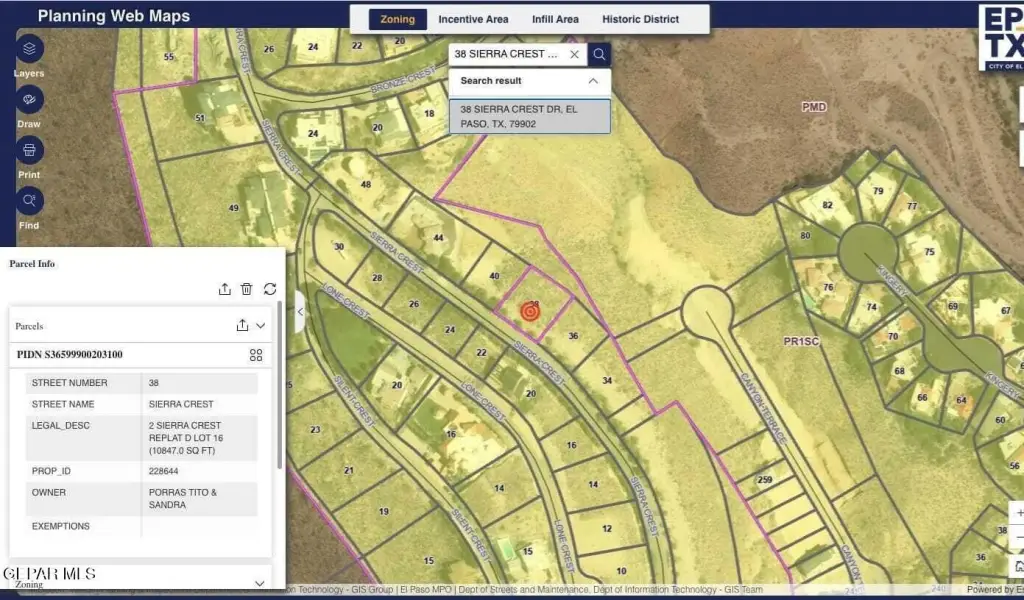Collapse the Parcels section
The image size is (1024, 600).
[261, 325]
